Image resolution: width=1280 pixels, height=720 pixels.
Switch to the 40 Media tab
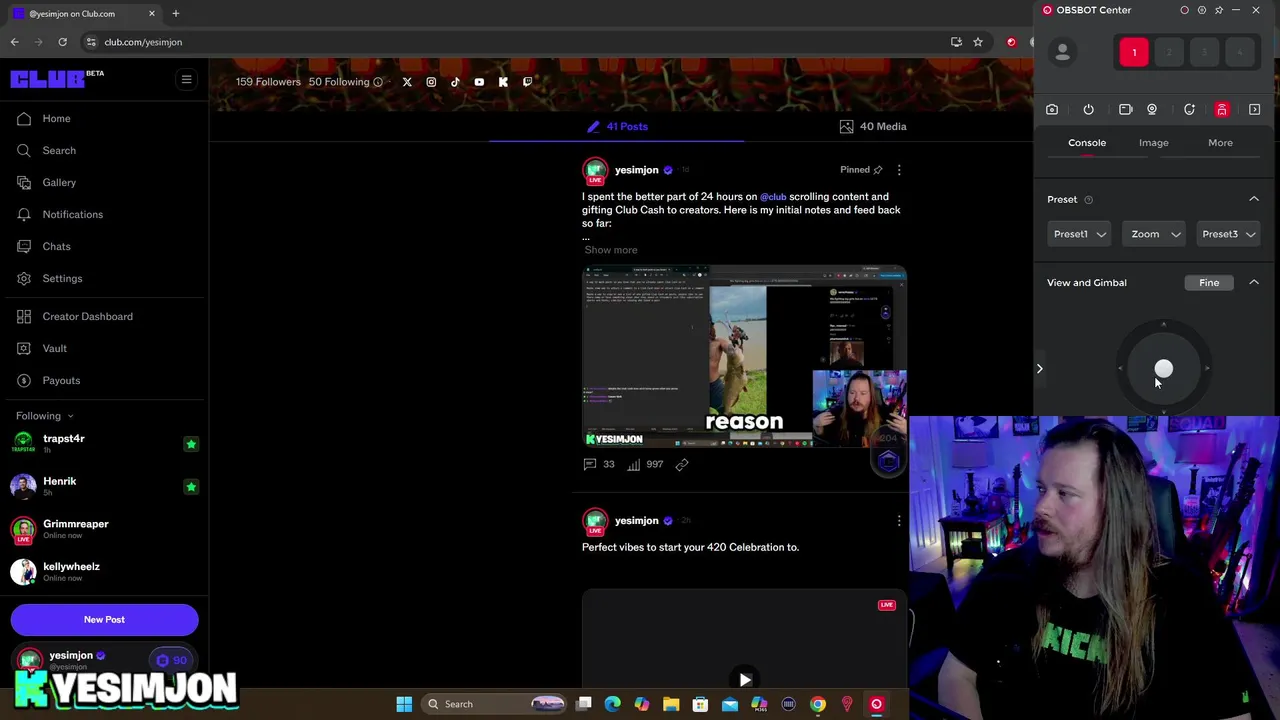[873, 127]
